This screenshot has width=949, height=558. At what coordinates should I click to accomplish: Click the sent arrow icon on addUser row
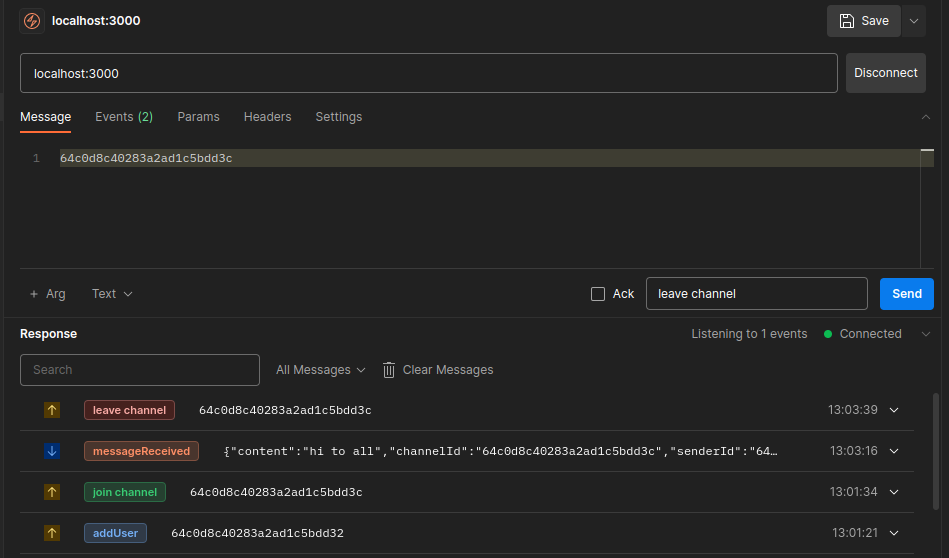point(52,534)
